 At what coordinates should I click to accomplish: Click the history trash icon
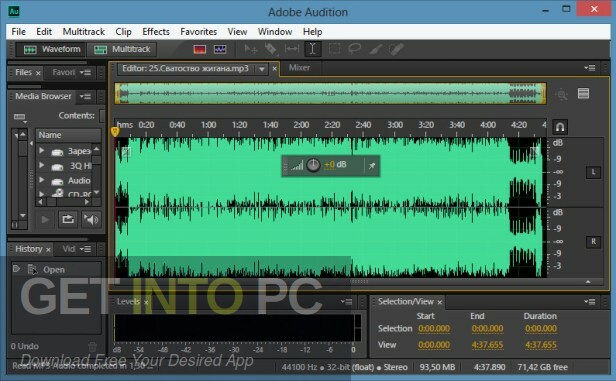coord(92,347)
